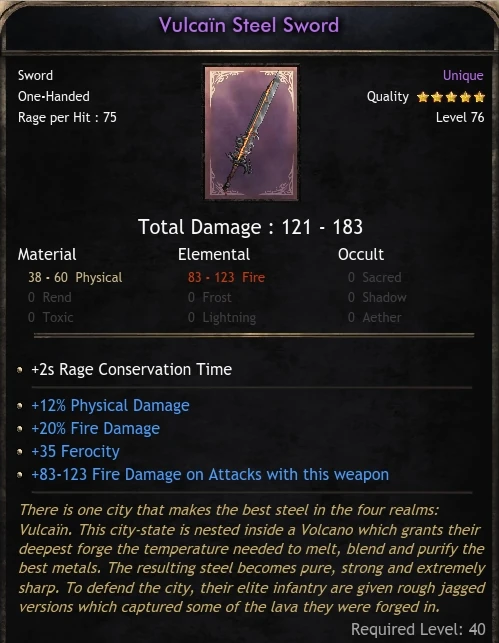Click the Material column header

pyautogui.click(x=47, y=255)
